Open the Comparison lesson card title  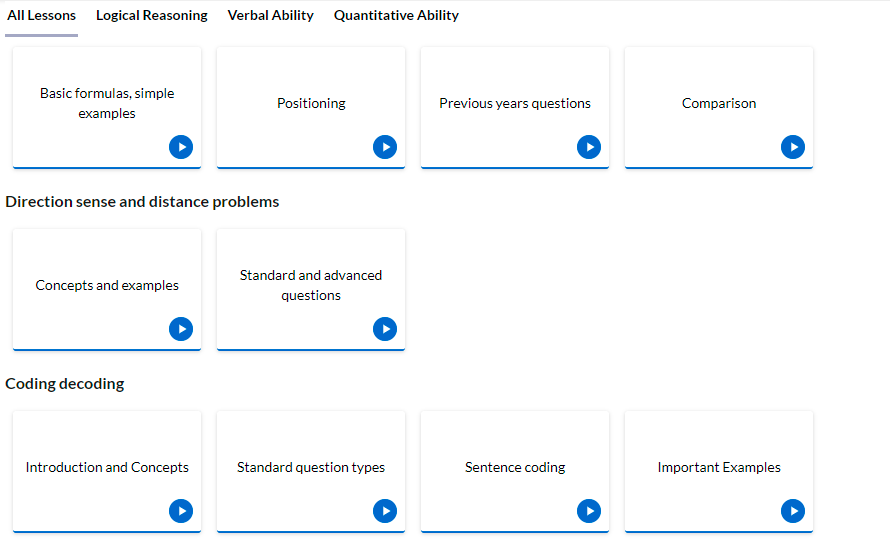[719, 103]
